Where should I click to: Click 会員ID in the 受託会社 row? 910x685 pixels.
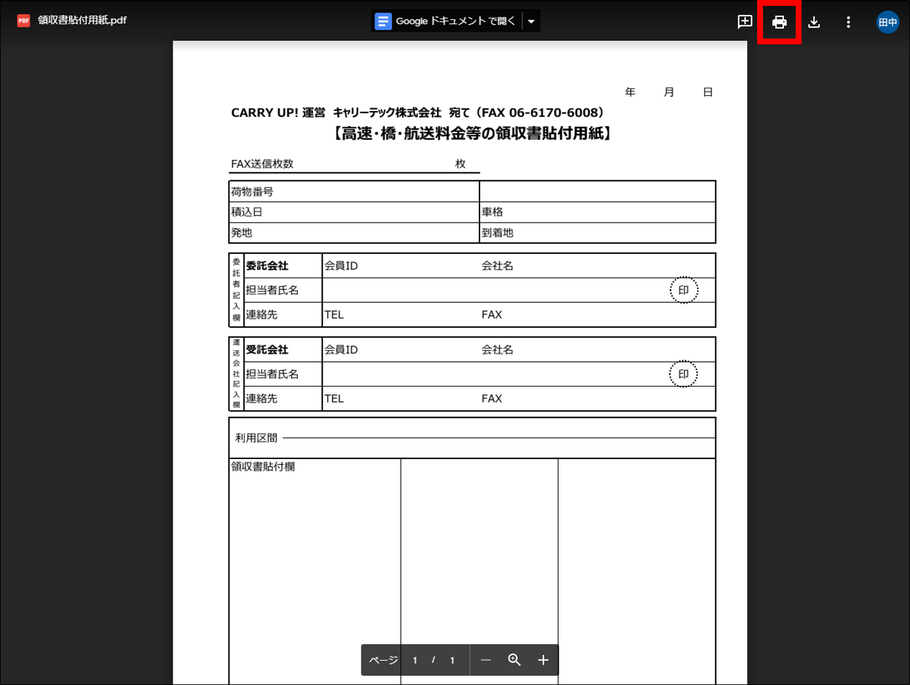(341, 350)
